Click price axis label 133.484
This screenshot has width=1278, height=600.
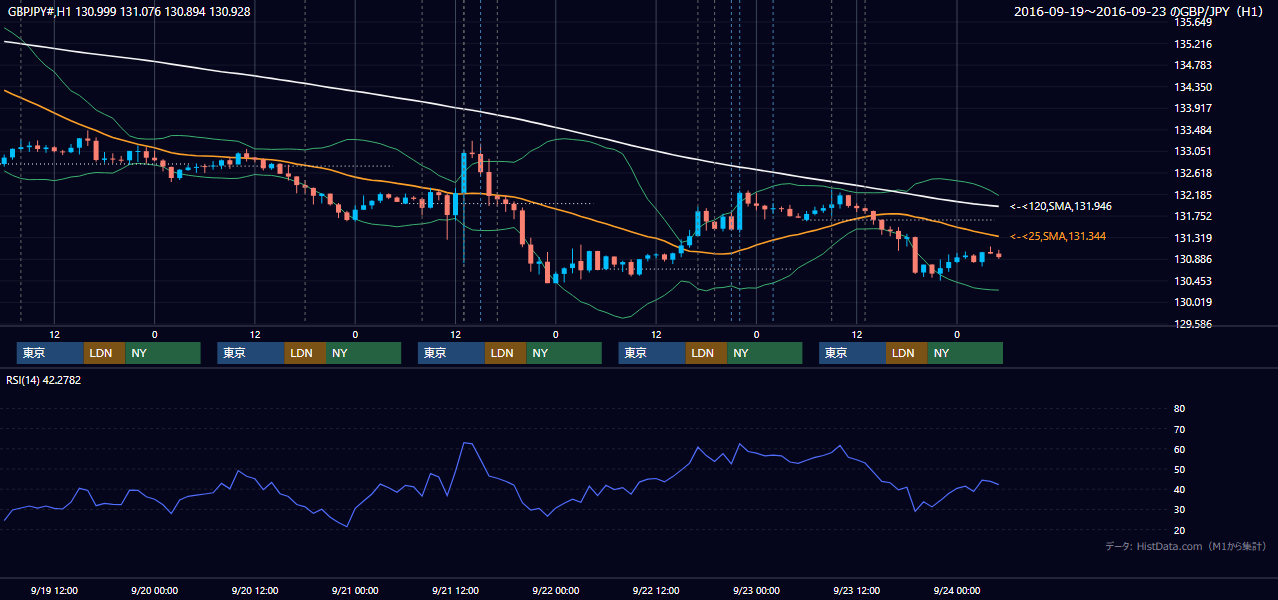tap(1192, 130)
